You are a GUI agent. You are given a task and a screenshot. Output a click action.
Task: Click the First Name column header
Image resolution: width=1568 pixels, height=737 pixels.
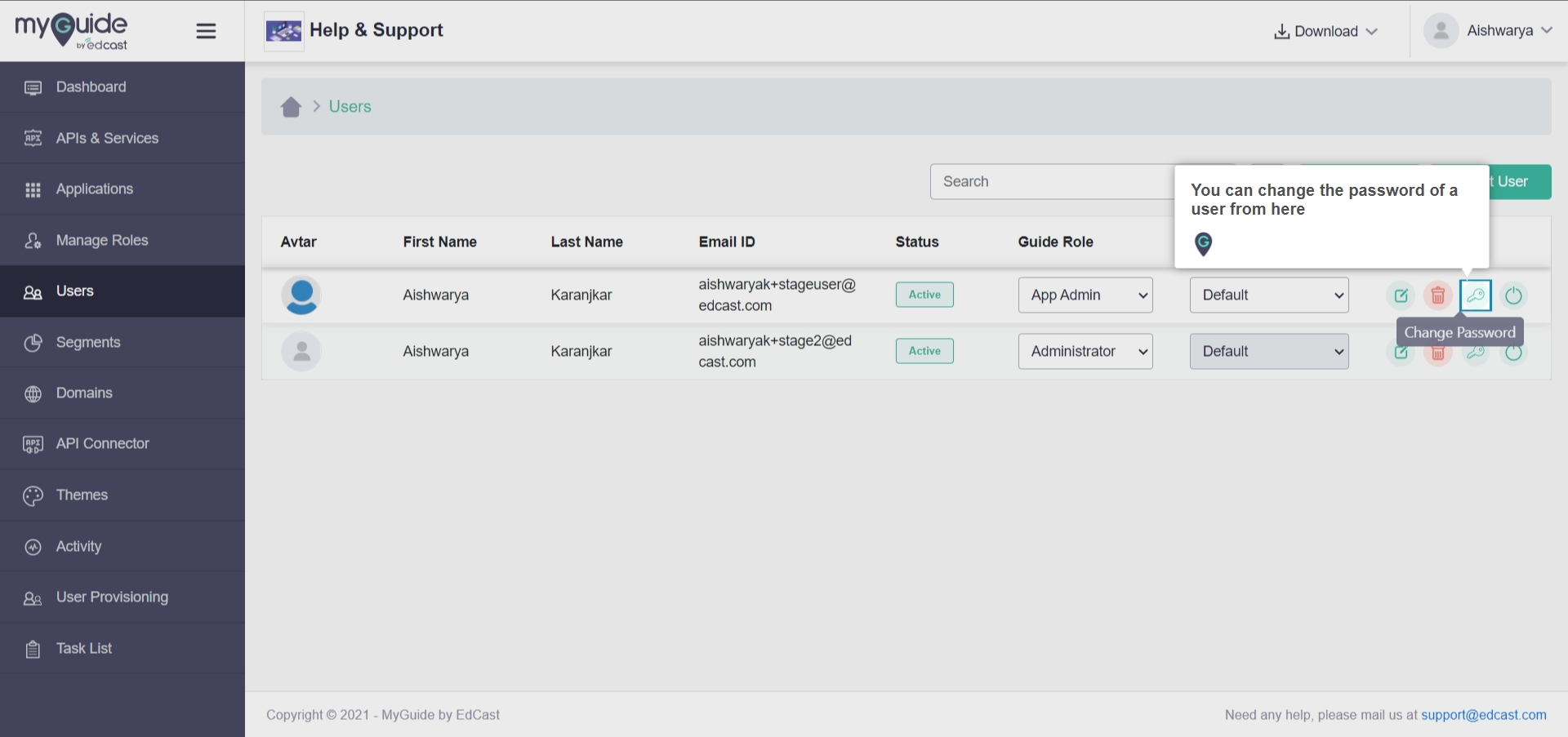click(x=439, y=242)
